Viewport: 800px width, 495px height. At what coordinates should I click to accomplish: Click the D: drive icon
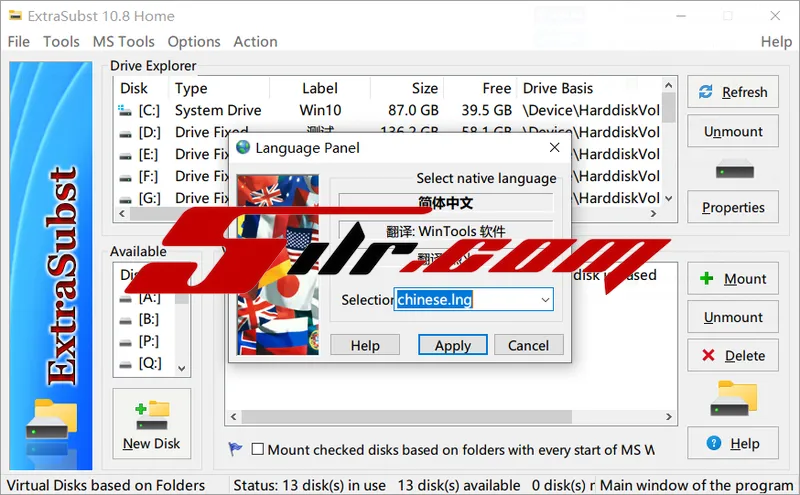pos(126,134)
